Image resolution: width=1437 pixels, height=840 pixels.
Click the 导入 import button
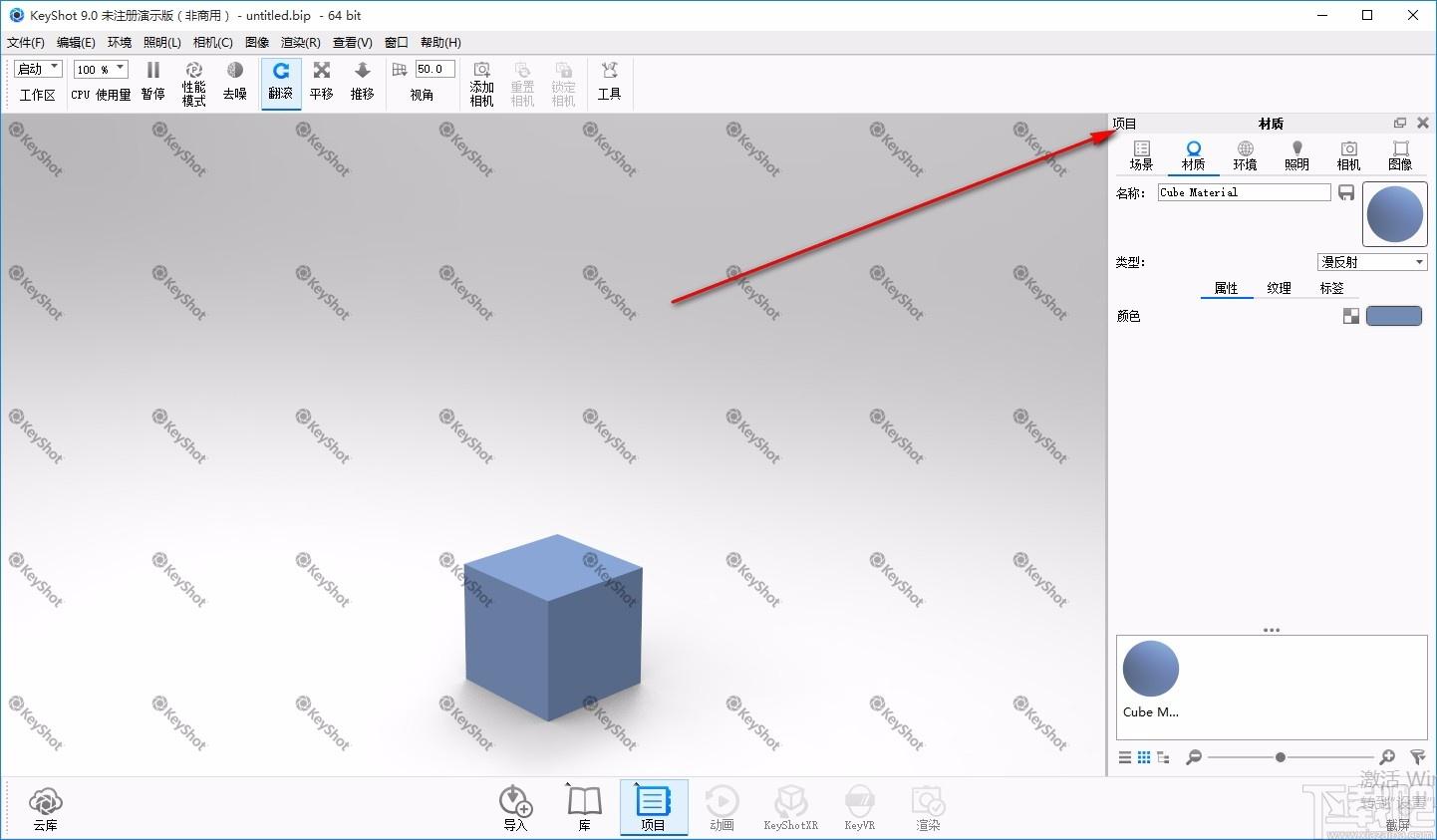tap(515, 808)
